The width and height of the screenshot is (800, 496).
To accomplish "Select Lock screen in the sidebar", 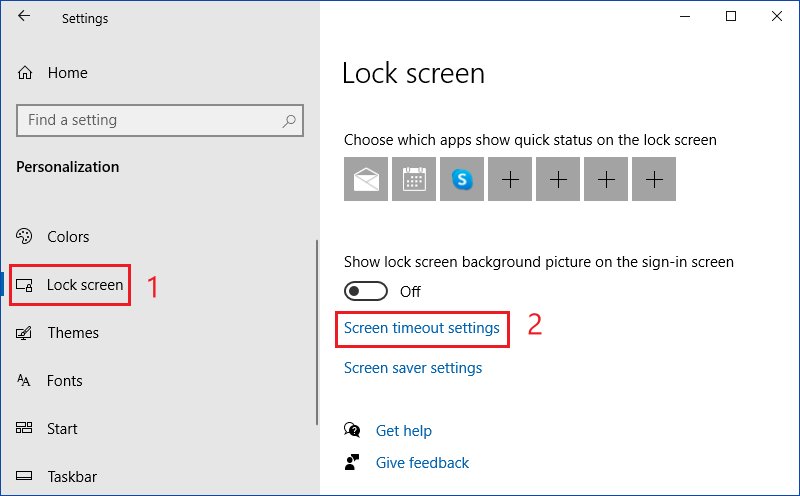I will click(84, 285).
